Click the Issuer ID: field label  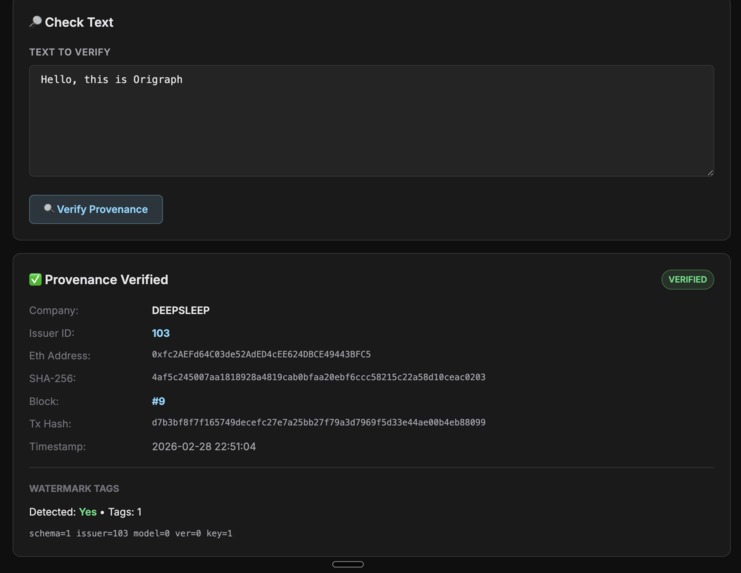(52, 333)
